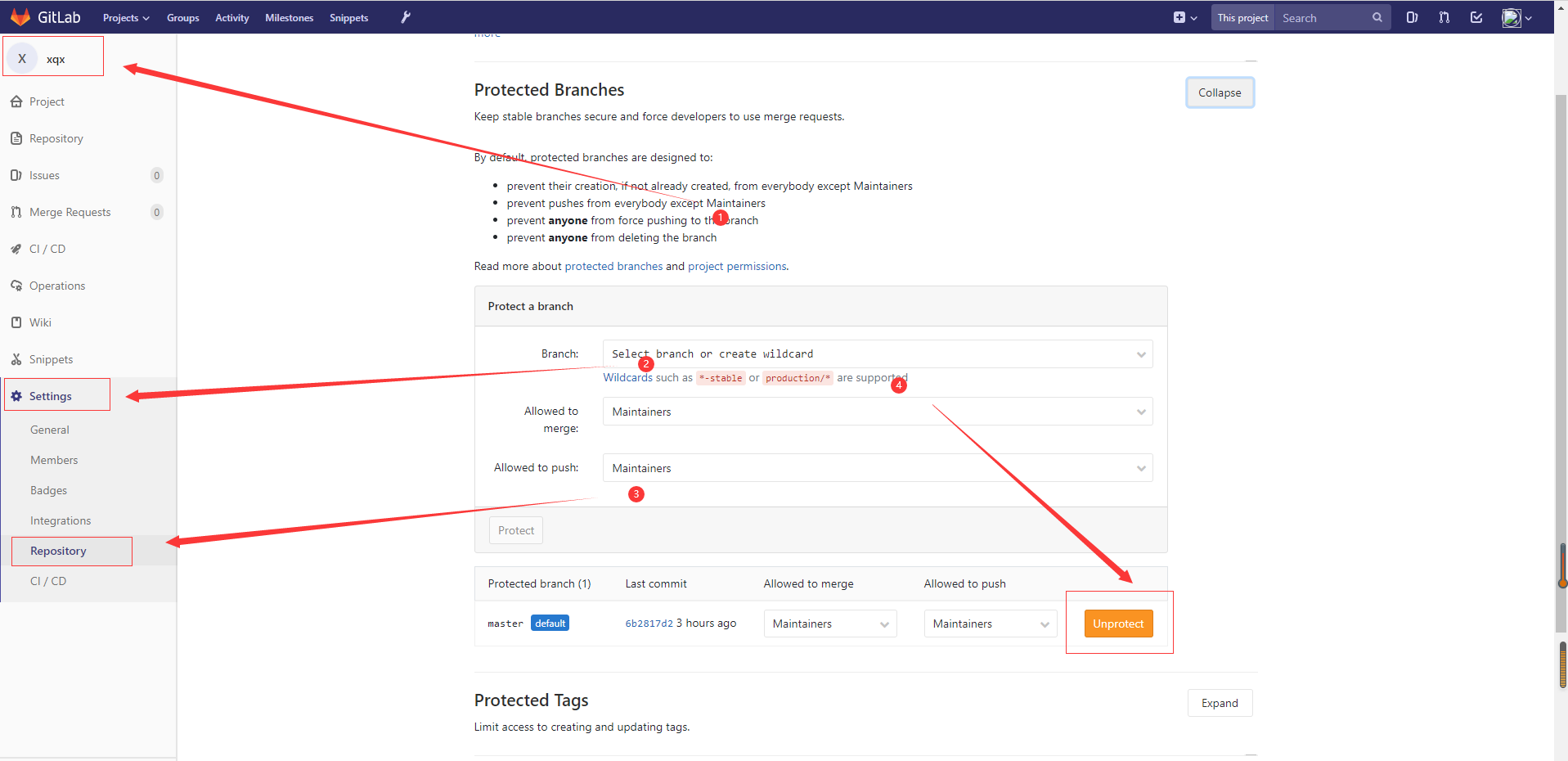The width and height of the screenshot is (1568, 761).
Task: Open the GitLab admin area wrench icon
Action: pos(405,16)
